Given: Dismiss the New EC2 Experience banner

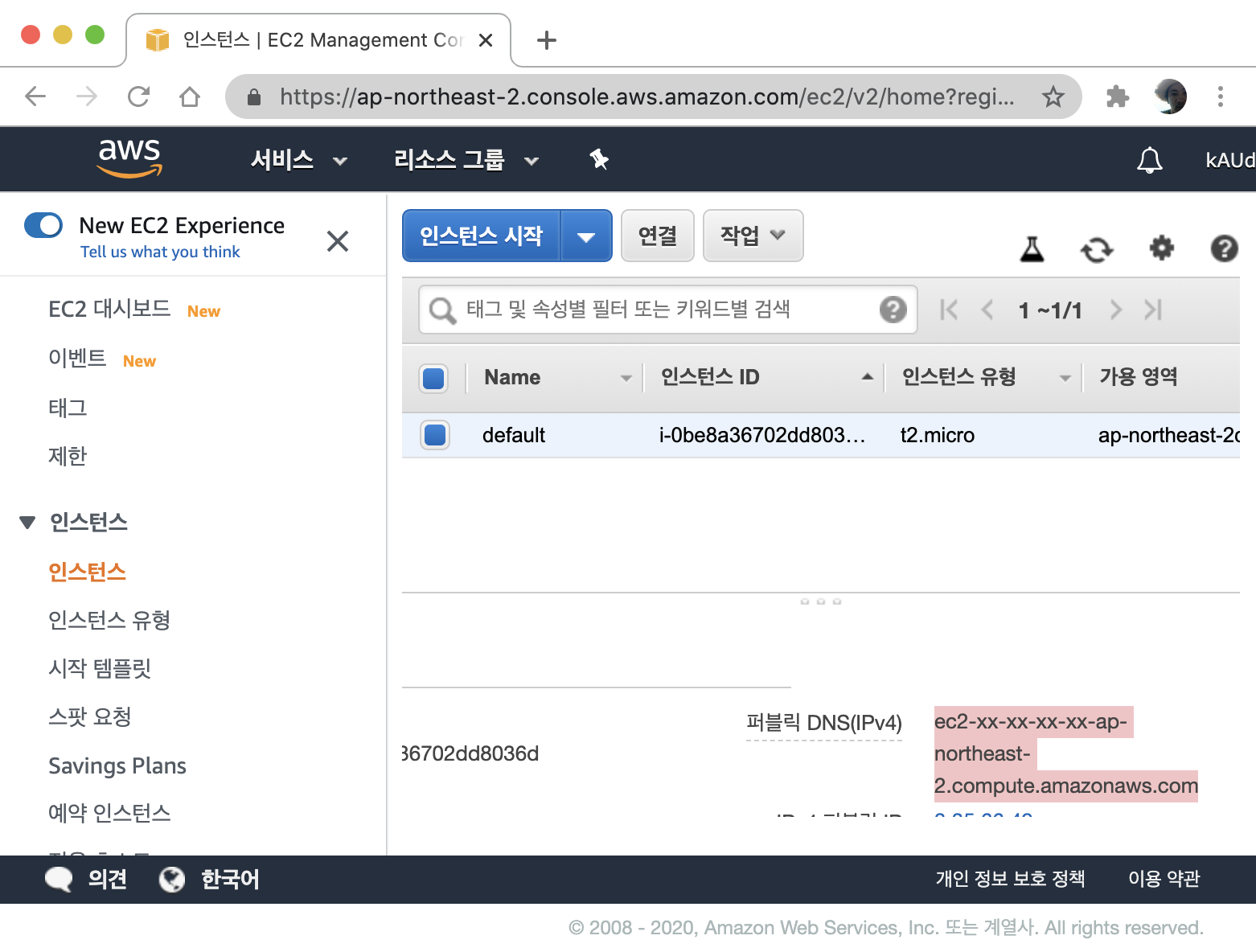Looking at the screenshot, I should coord(338,240).
